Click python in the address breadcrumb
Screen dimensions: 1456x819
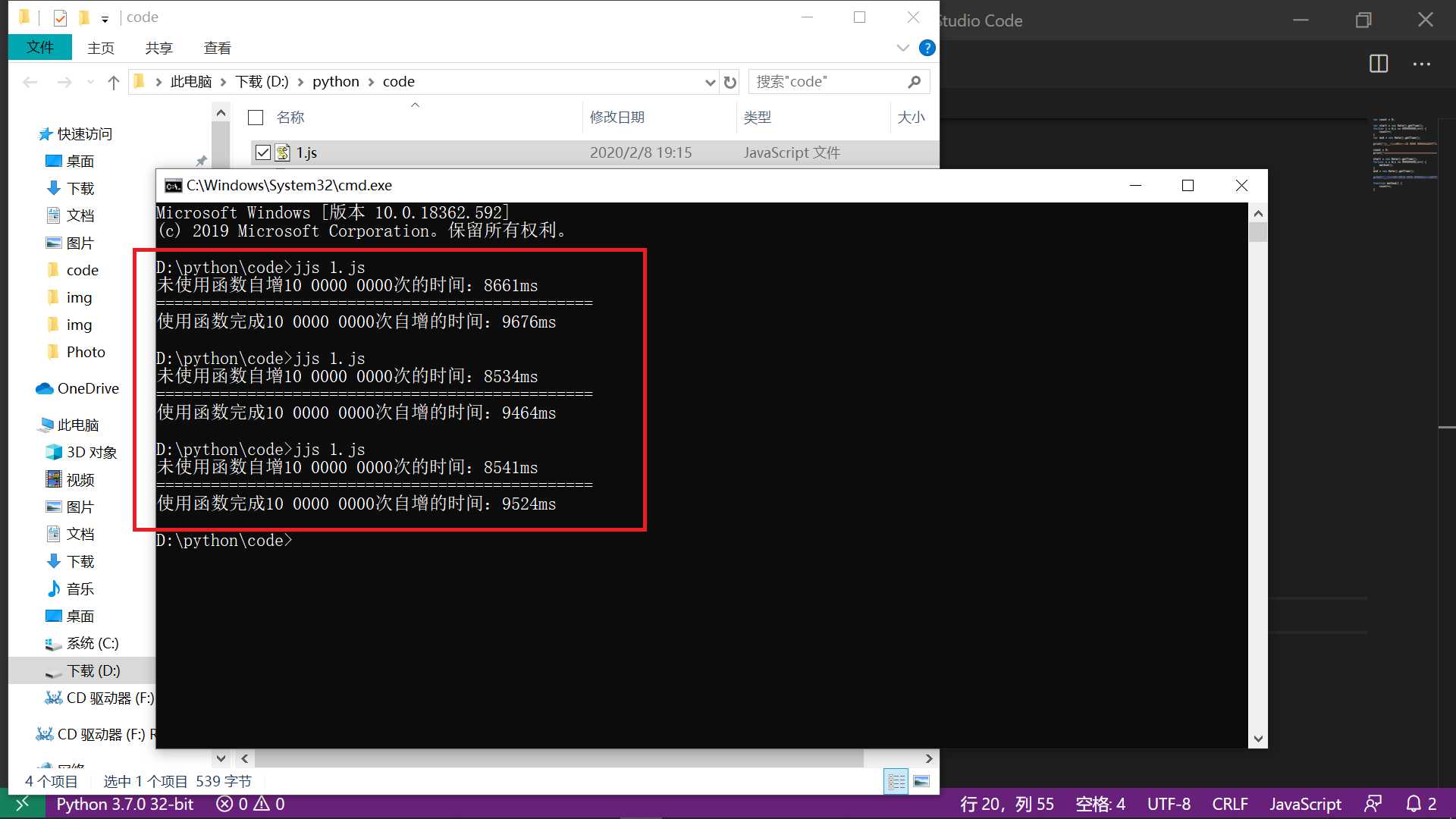pyautogui.click(x=336, y=82)
